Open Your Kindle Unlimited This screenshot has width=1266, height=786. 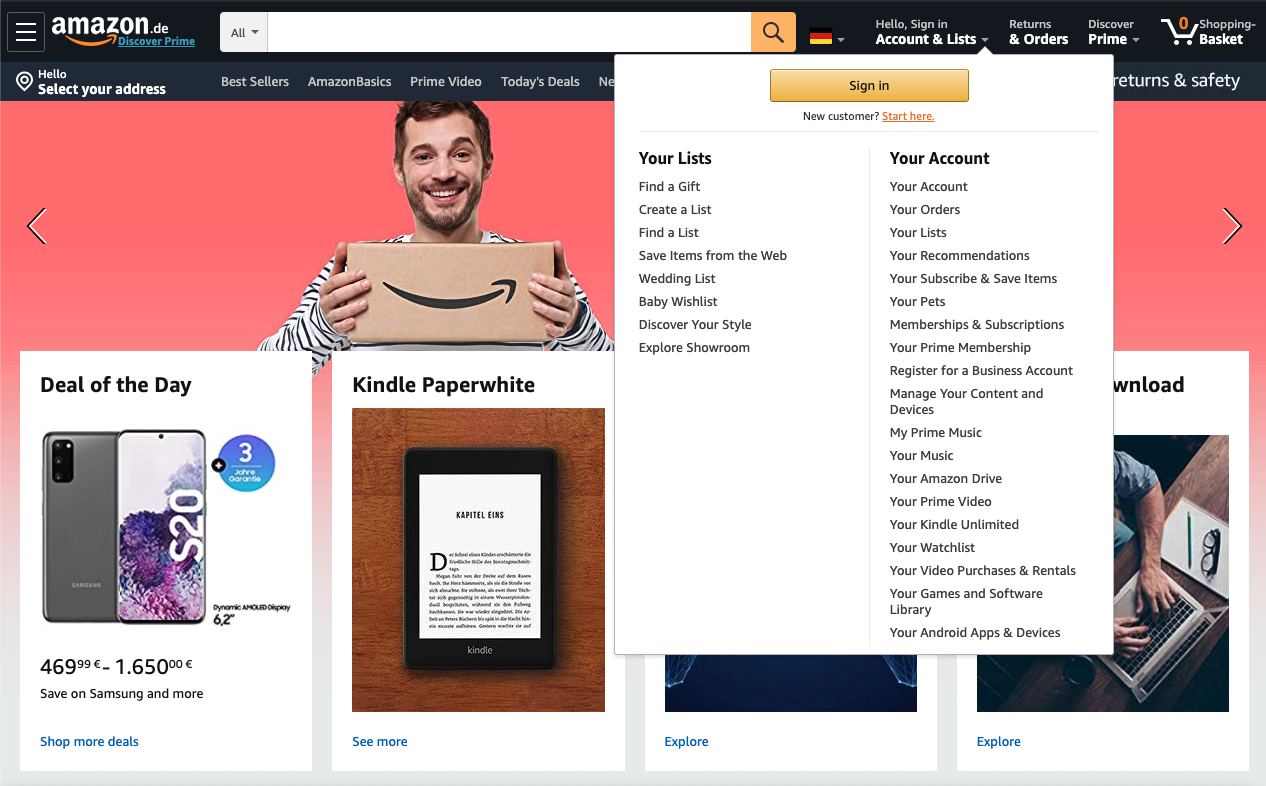(954, 524)
